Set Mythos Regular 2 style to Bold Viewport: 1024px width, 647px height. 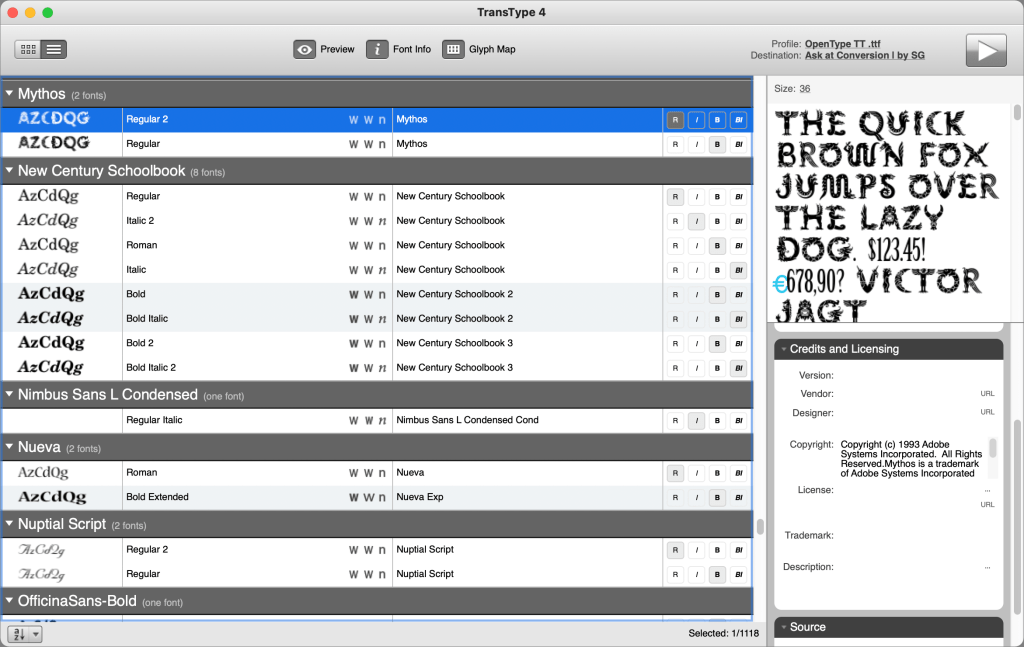[x=717, y=119]
